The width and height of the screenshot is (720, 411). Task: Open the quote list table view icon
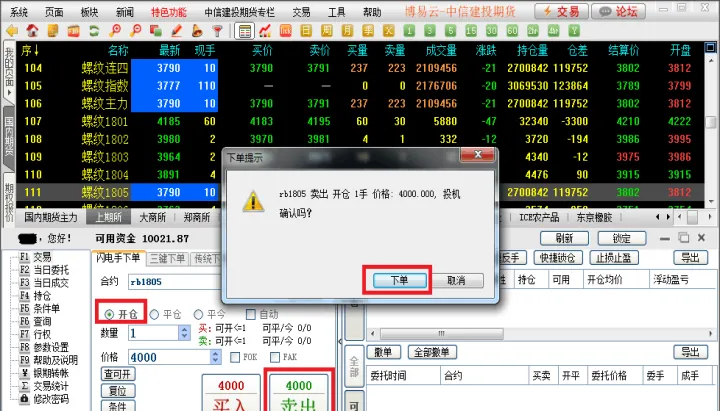tap(244, 31)
